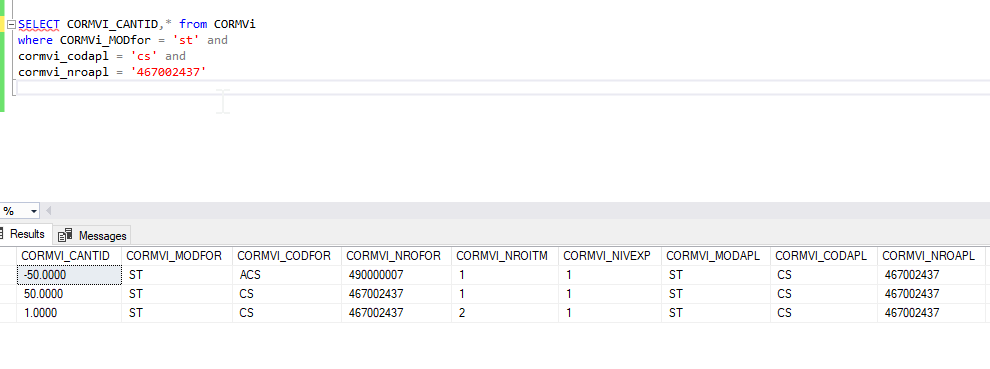This screenshot has width=990, height=369.
Task: Open the editor zoom percentage dropdown
Action: pyautogui.click(x=33, y=211)
